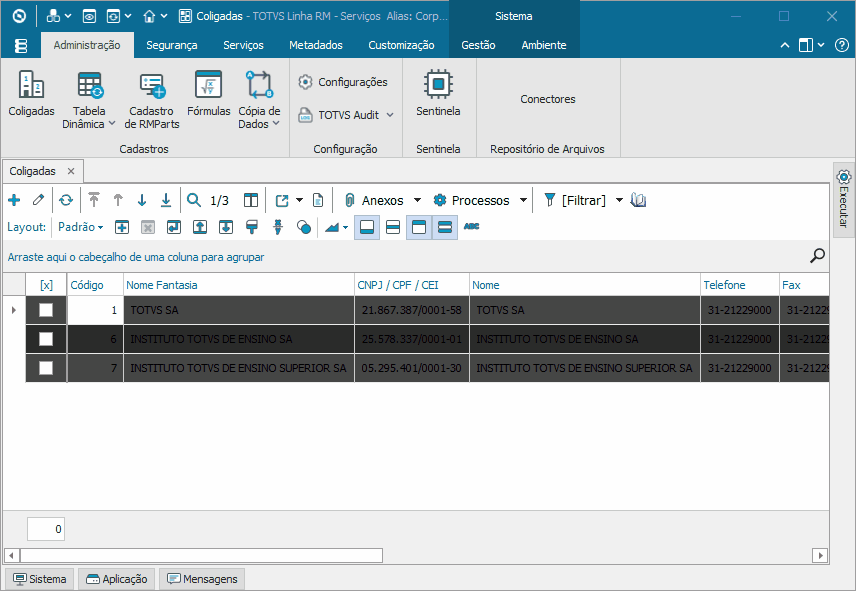Go to the previous record arrow
The width and height of the screenshot is (856, 591).
pyautogui.click(x=118, y=200)
